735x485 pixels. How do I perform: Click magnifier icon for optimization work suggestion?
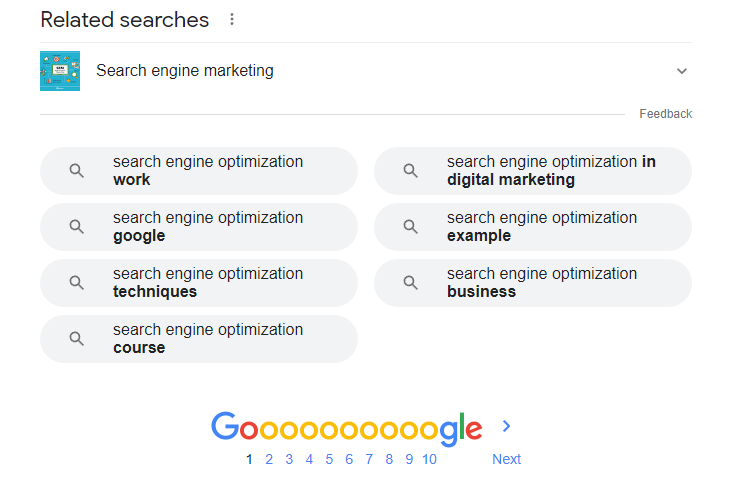(x=76, y=171)
